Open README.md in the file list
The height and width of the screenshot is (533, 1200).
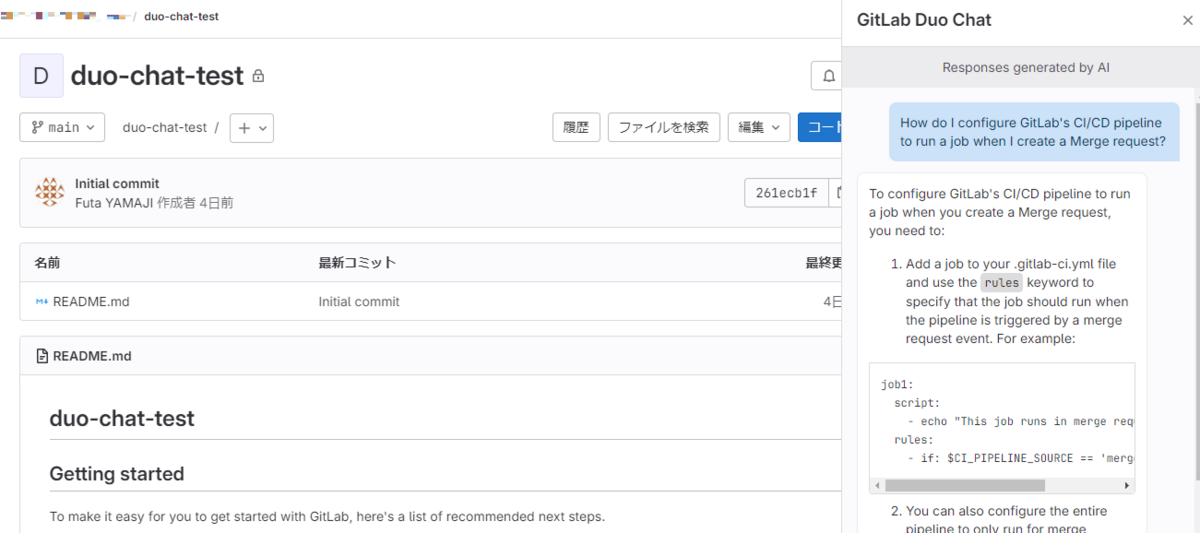[x=91, y=301]
